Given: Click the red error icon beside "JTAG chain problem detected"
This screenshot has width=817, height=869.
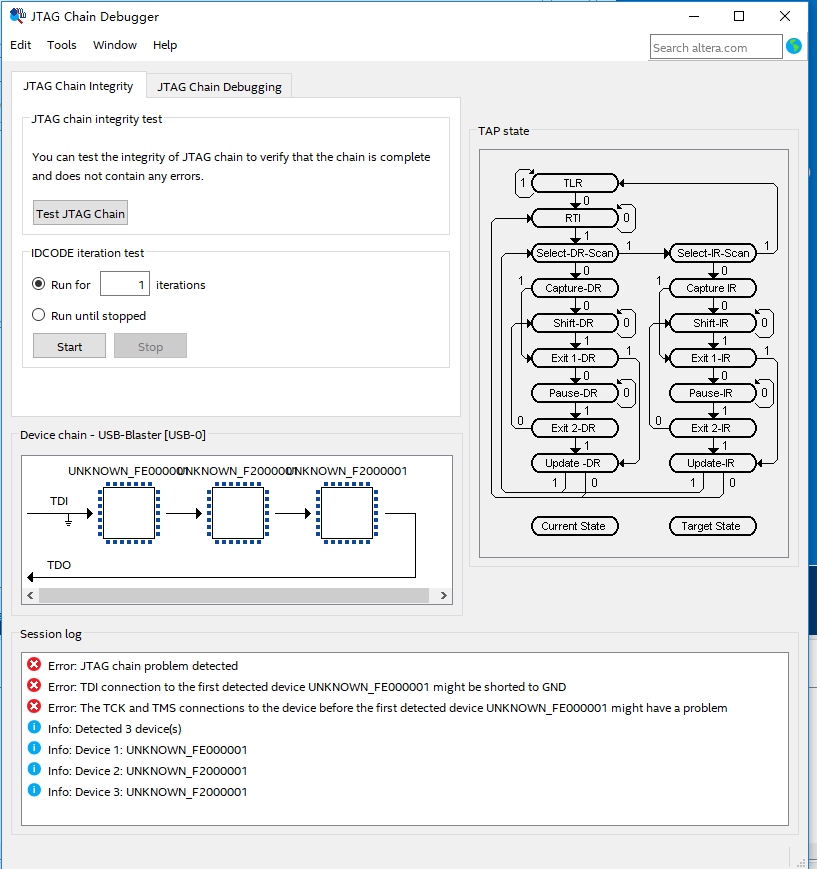Looking at the screenshot, I should [34, 665].
